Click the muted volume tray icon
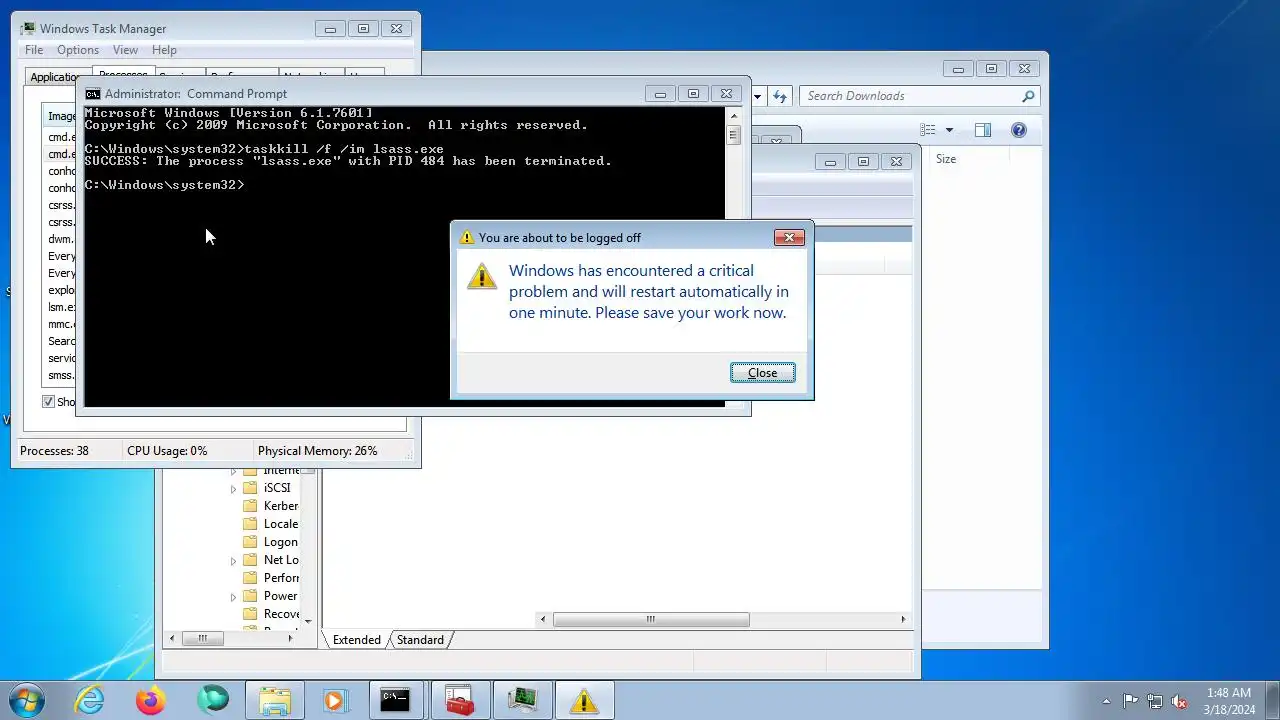 coord(1179,701)
